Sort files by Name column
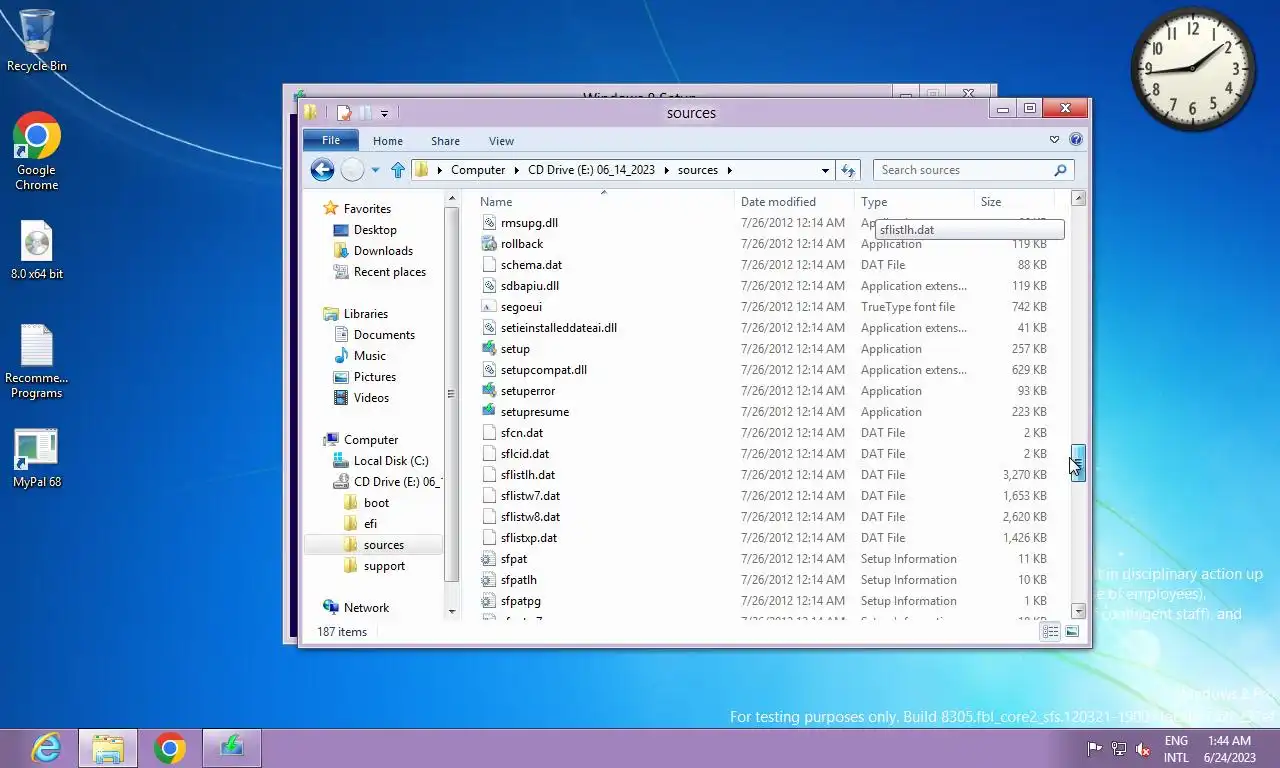The height and width of the screenshot is (768, 1280). pyautogui.click(x=496, y=202)
